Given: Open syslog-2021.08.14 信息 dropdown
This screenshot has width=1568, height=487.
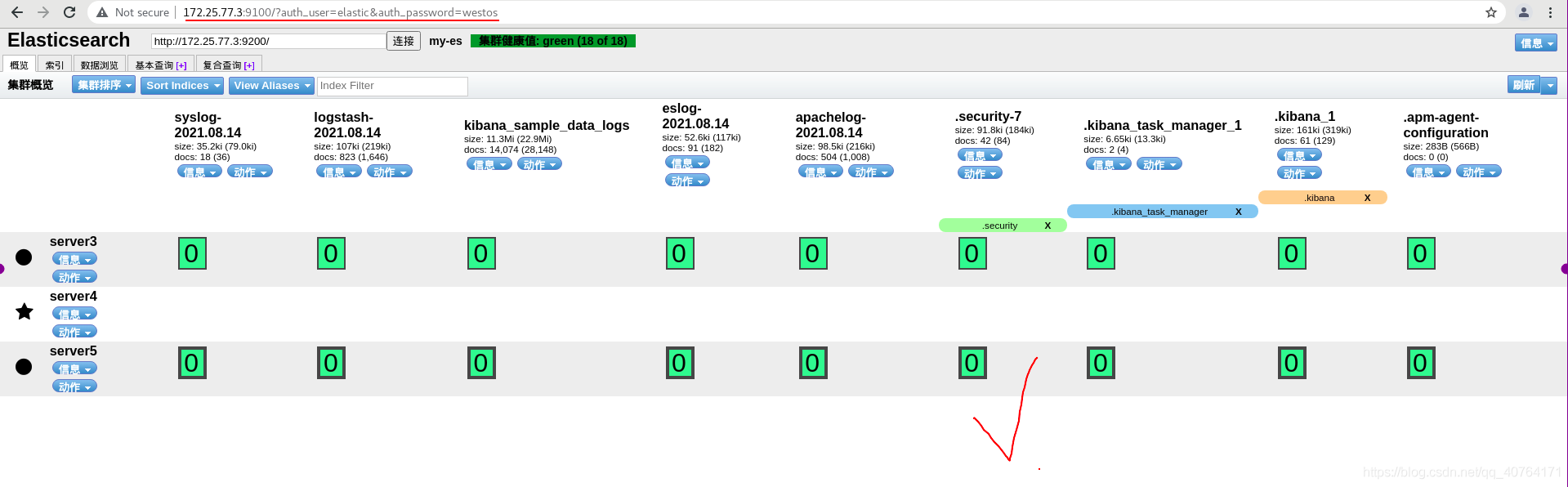Looking at the screenshot, I should (199, 172).
